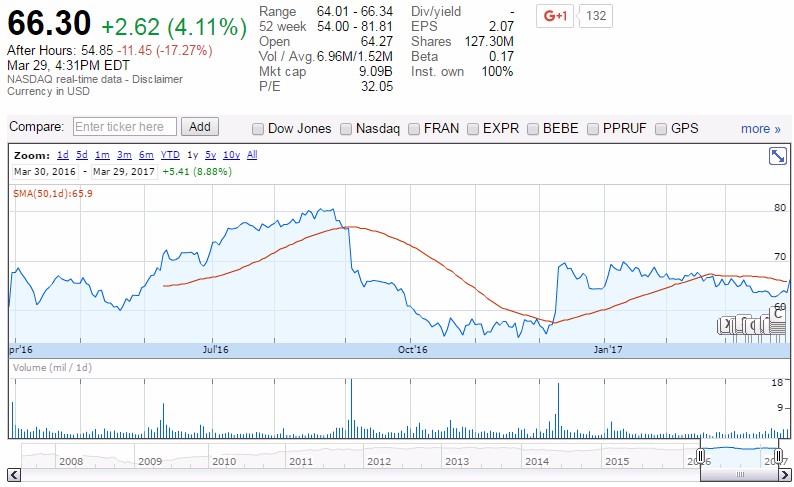Zoom chart to 10y
This screenshot has height=487, width=794.
[231, 155]
